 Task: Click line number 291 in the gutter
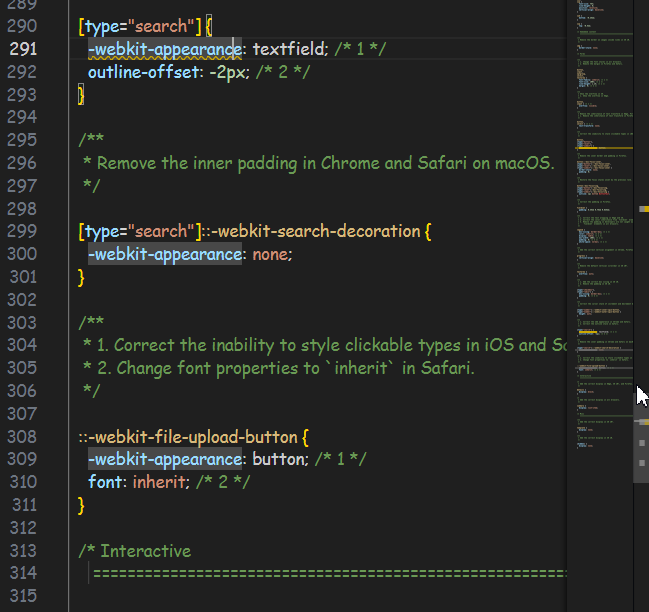pos(23,49)
